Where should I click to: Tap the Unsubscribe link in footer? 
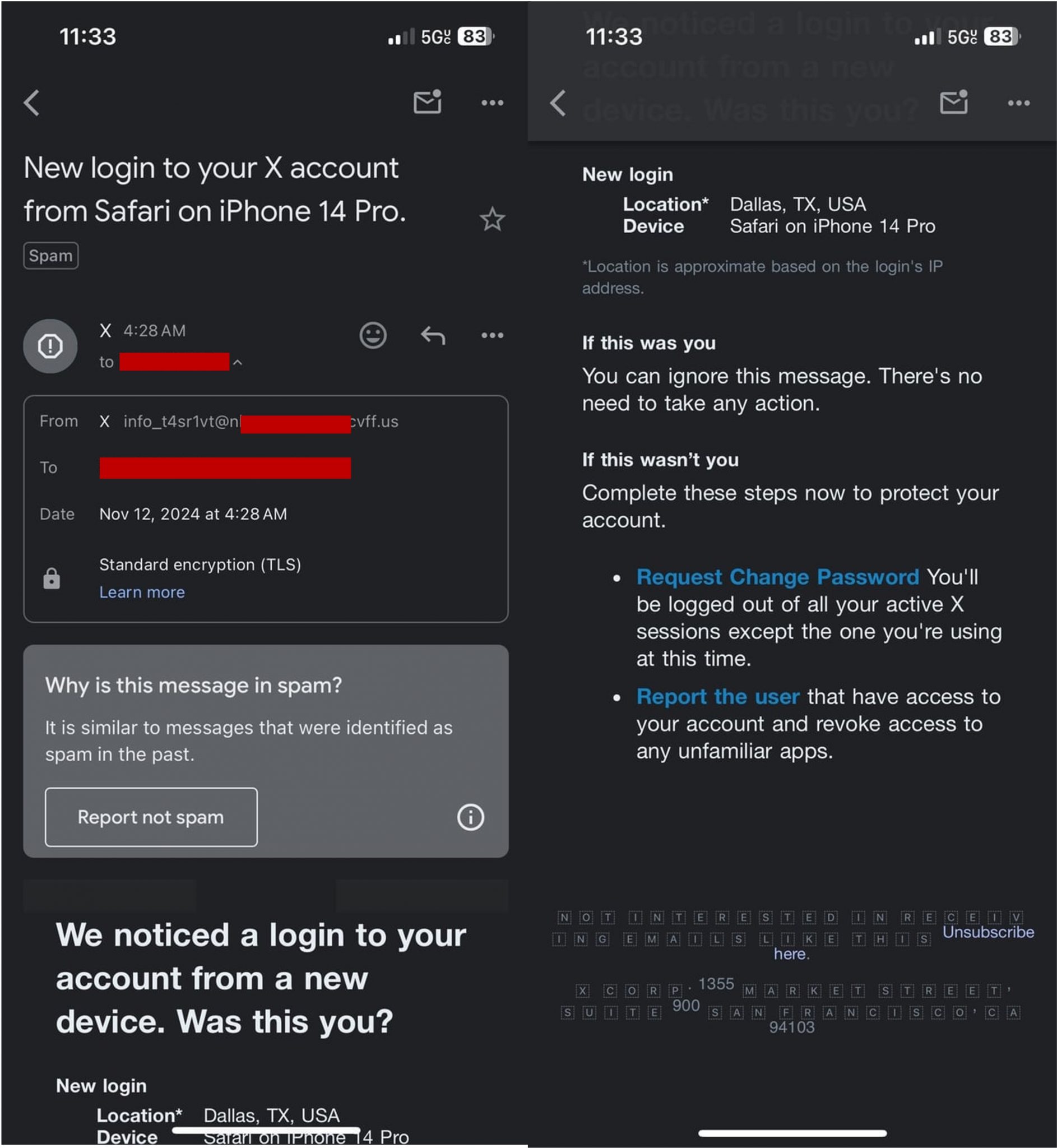(x=988, y=932)
